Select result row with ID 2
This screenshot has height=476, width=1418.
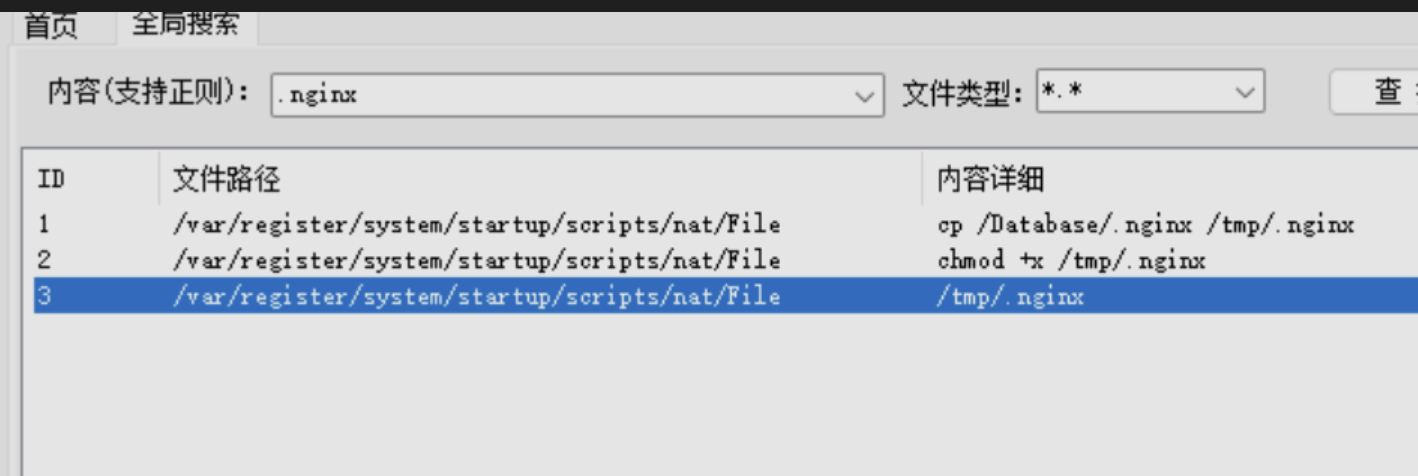click(43, 261)
